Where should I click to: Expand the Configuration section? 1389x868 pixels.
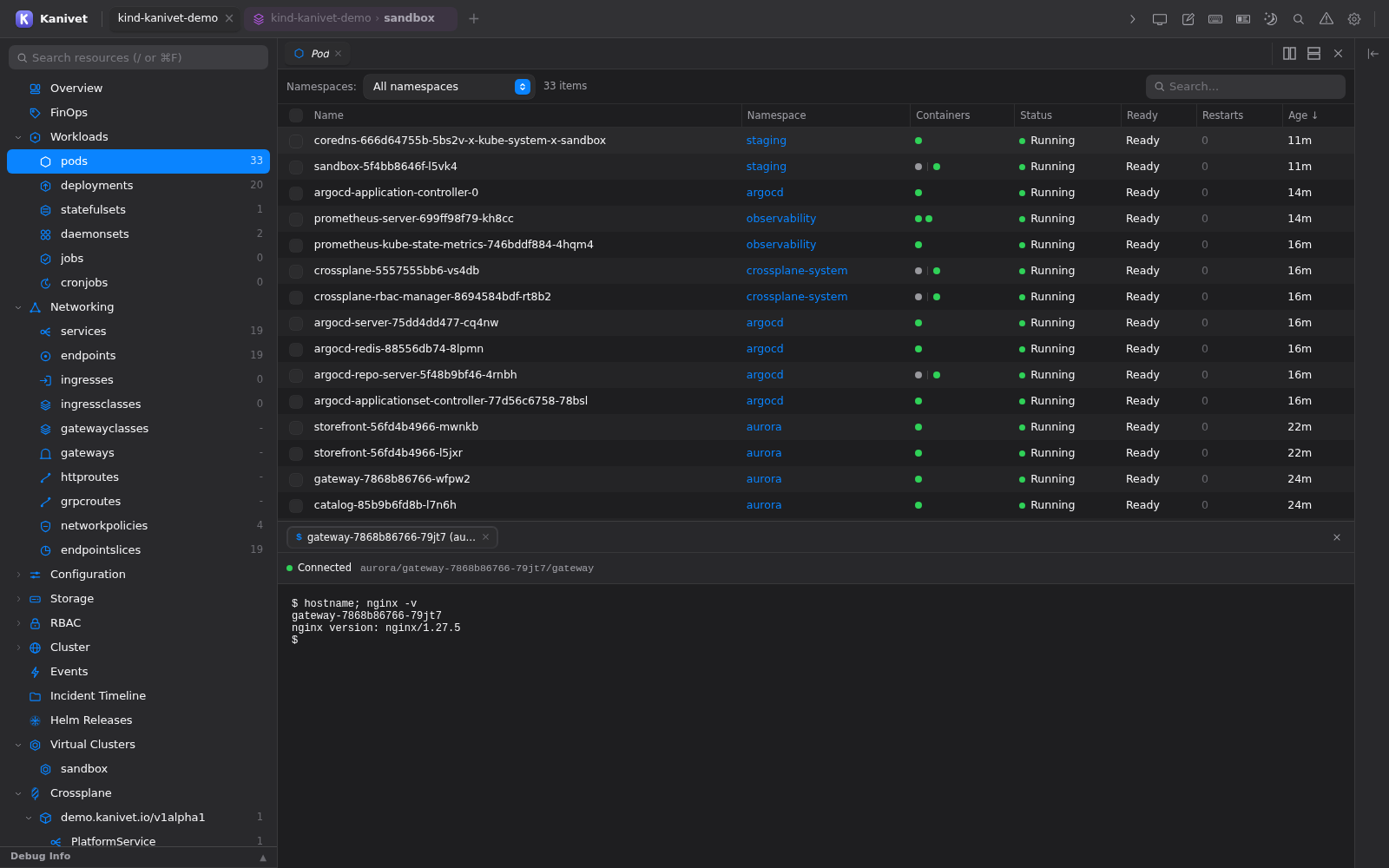[x=18, y=575]
